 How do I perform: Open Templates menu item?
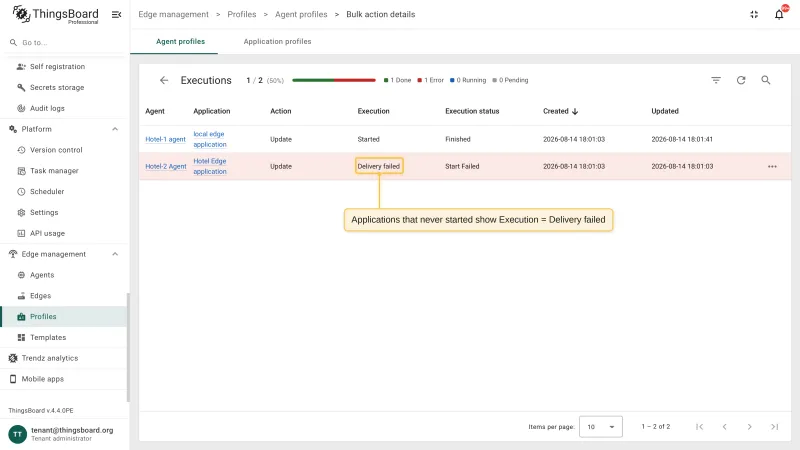click(63, 338)
